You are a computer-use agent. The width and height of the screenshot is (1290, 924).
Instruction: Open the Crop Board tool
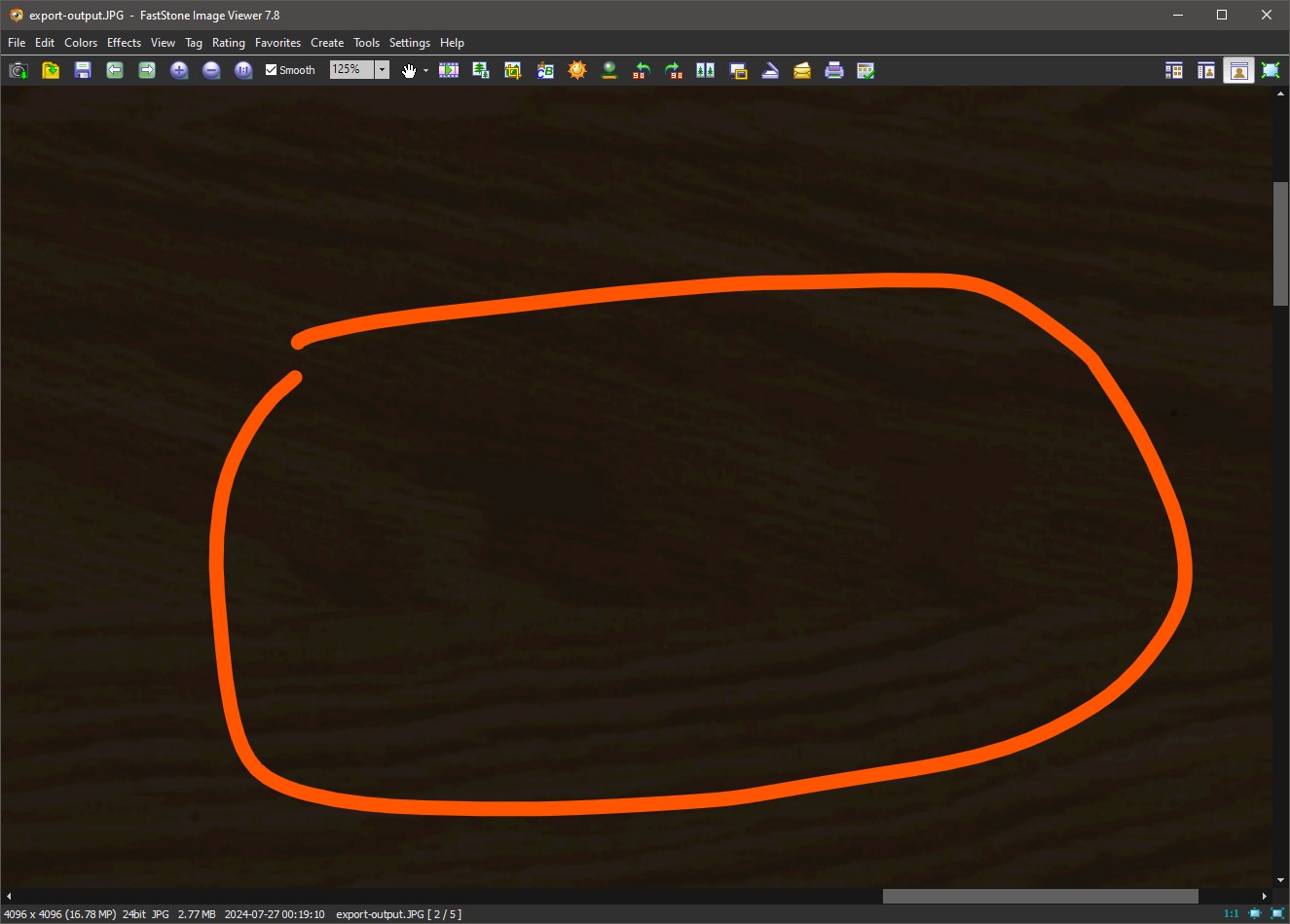click(513, 70)
